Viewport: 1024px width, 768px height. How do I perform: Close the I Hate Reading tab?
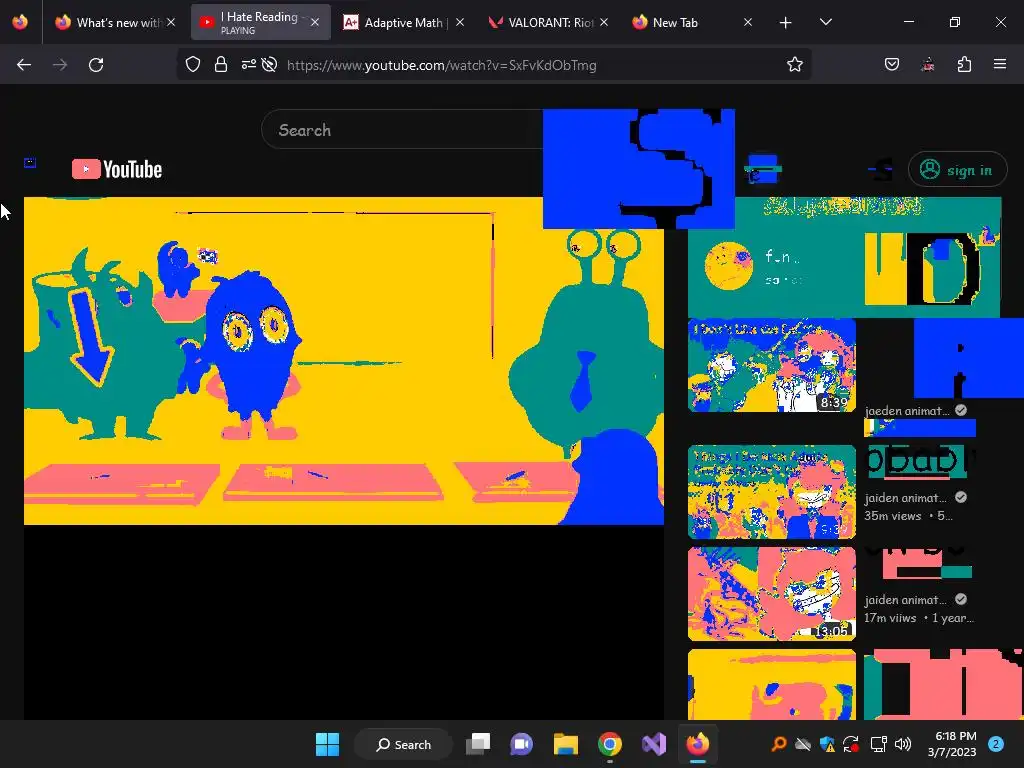(x=315, y=22)
